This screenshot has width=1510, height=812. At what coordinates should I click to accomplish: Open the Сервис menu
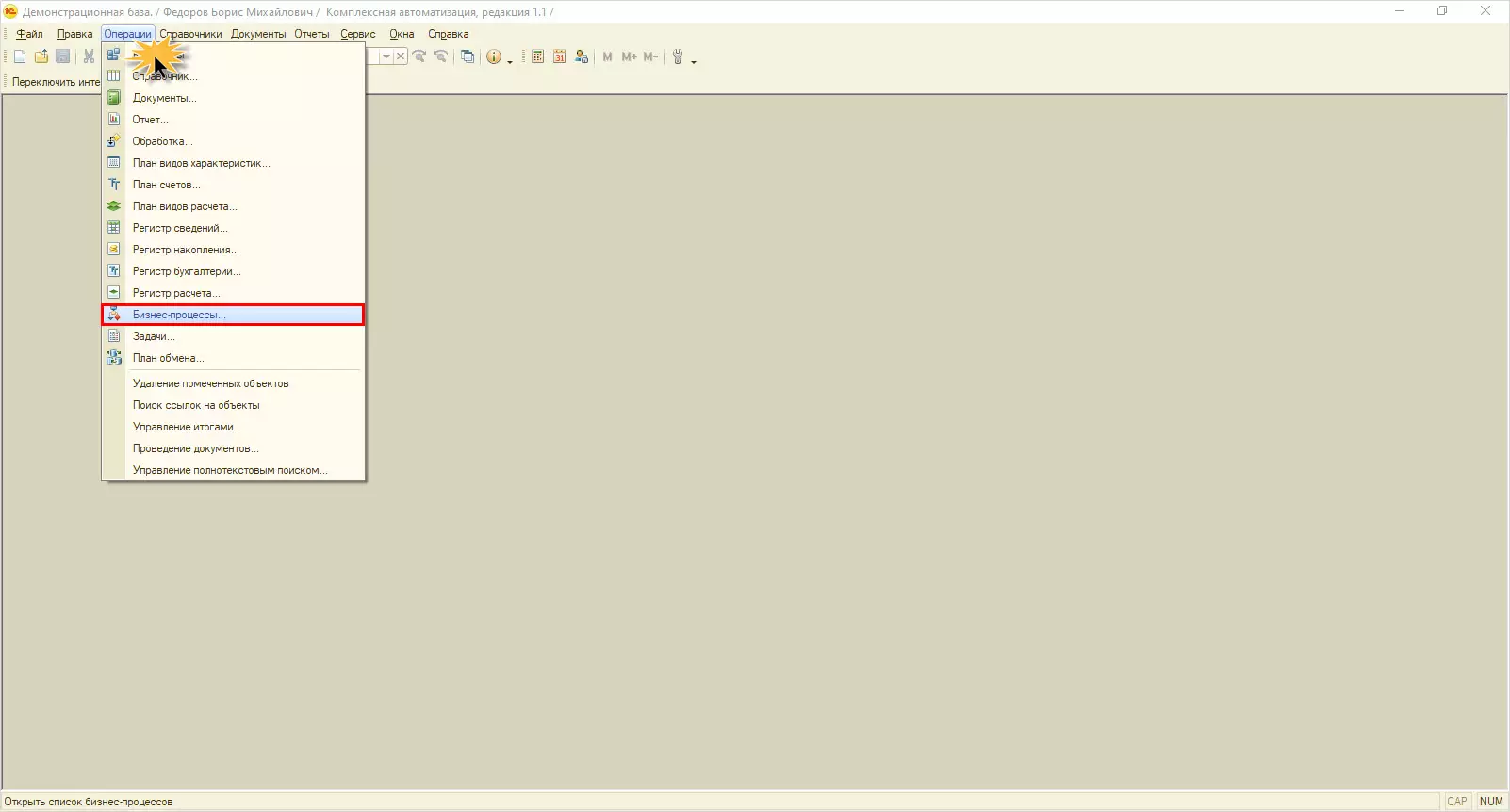tap(358, 34)
